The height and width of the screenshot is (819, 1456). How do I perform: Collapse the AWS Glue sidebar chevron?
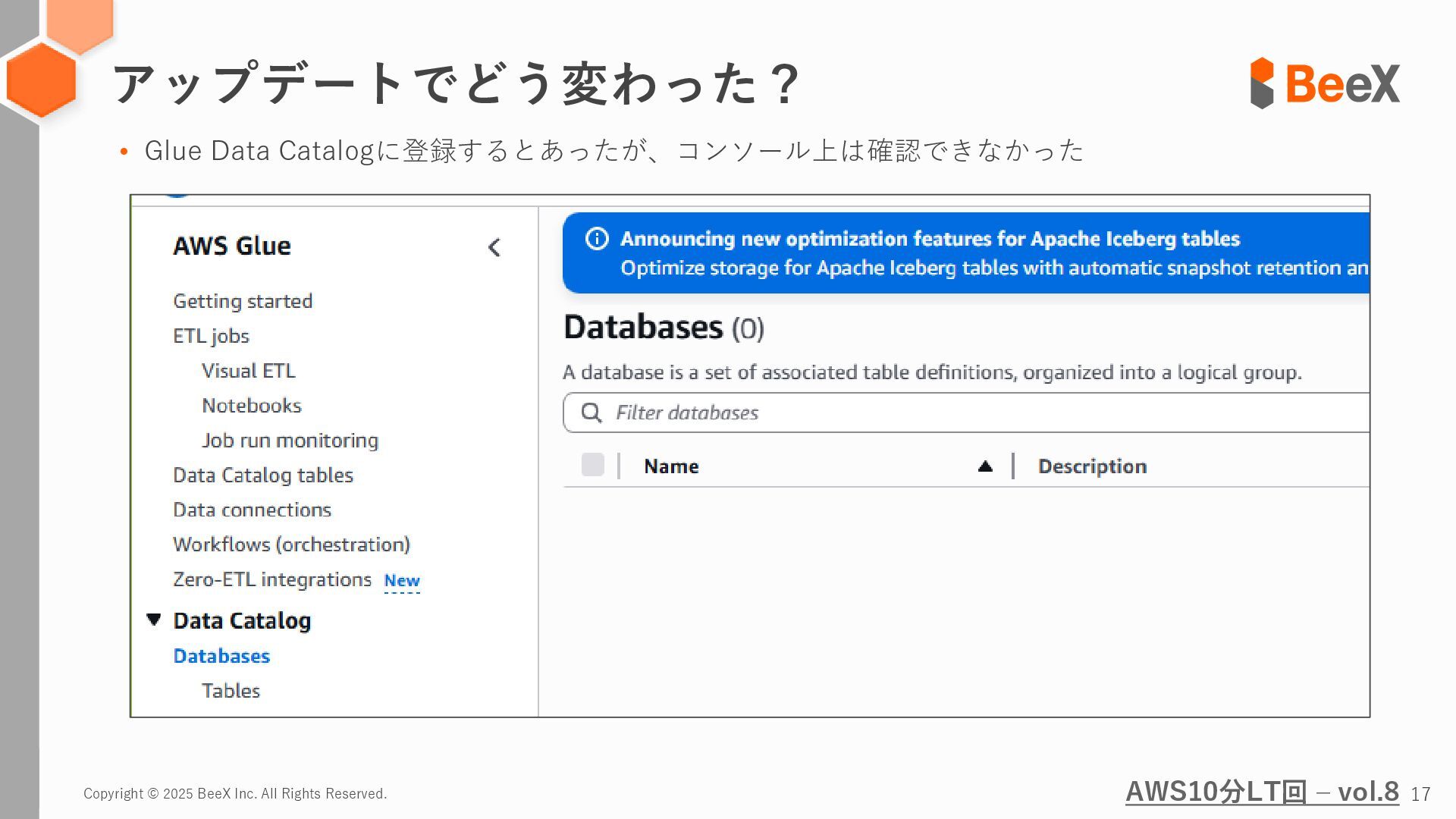coord(494,247)
